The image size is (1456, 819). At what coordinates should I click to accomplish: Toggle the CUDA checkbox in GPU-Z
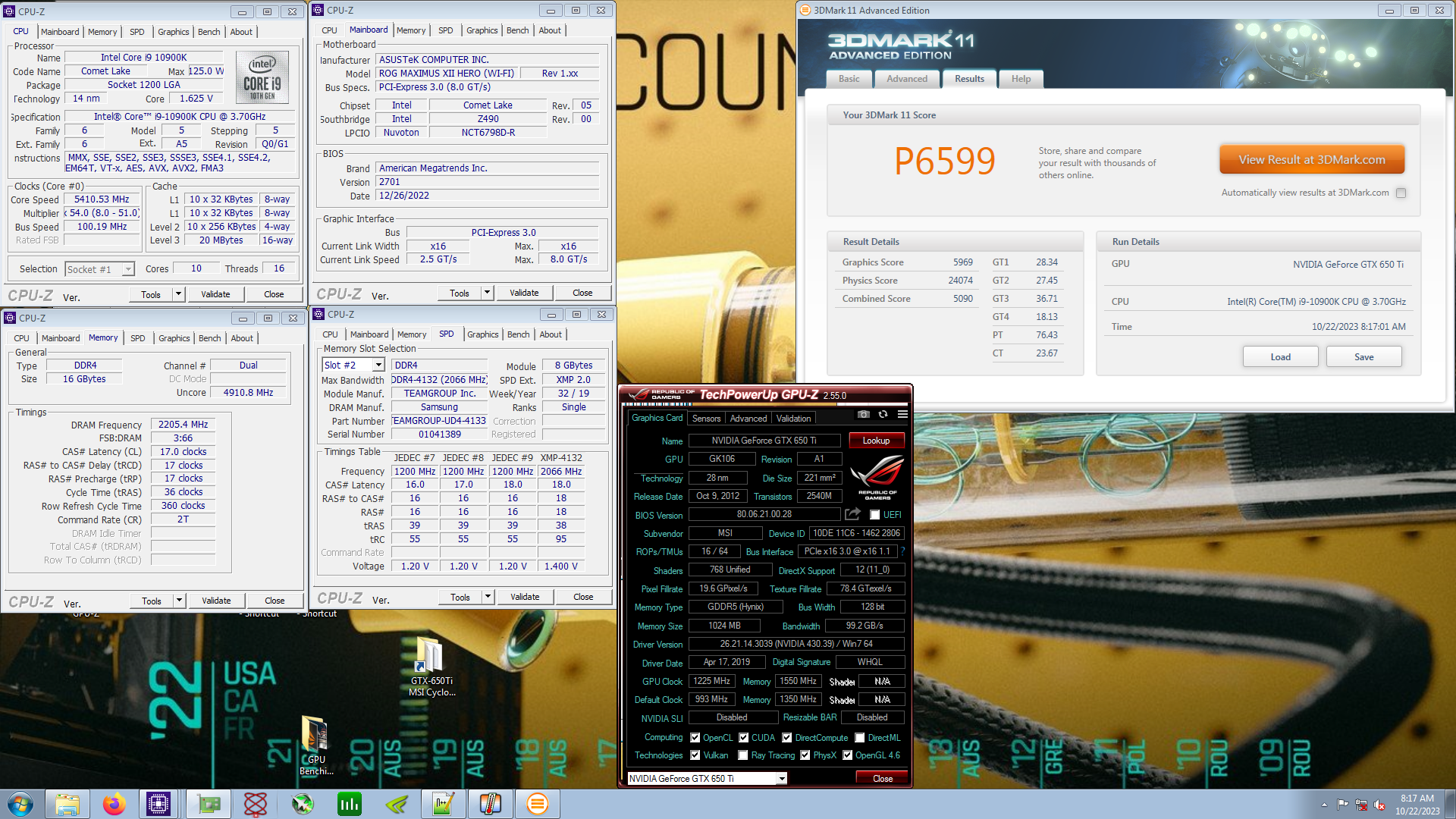(744, 738)
